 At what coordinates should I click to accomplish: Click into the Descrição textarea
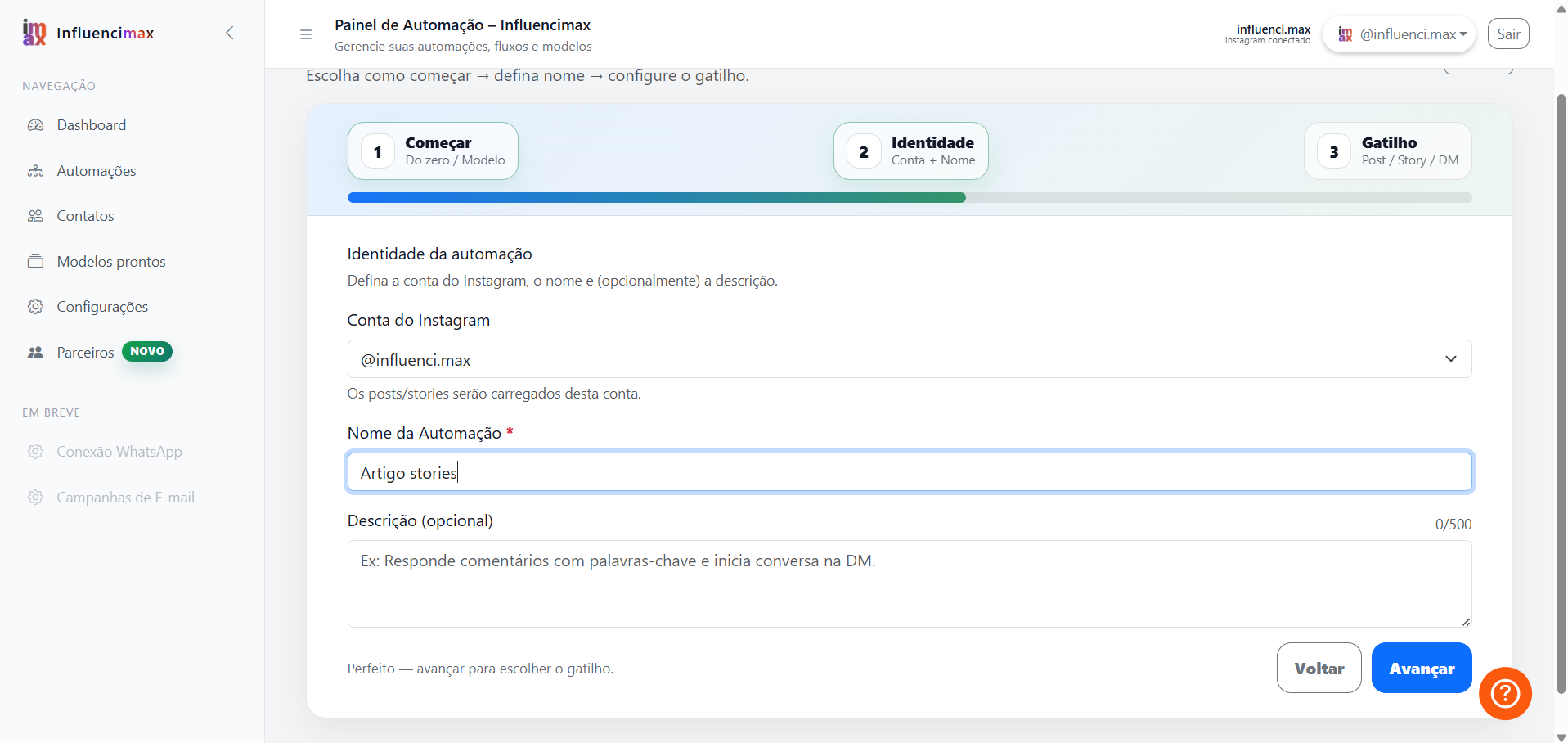[910, 583]
